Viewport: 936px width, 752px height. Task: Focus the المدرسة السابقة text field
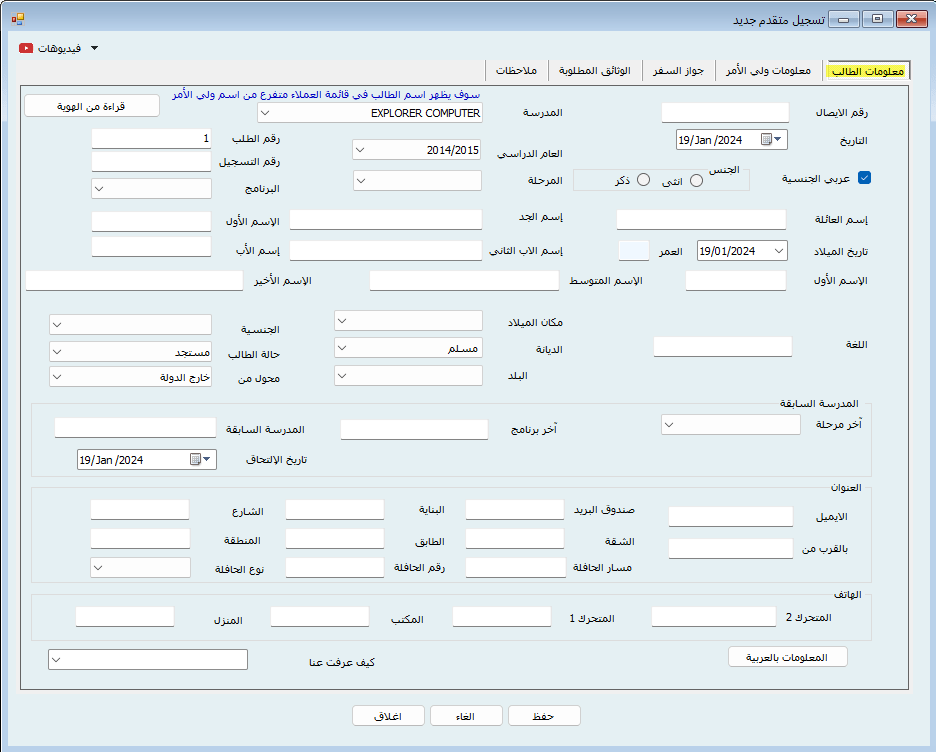coord(136,427)
